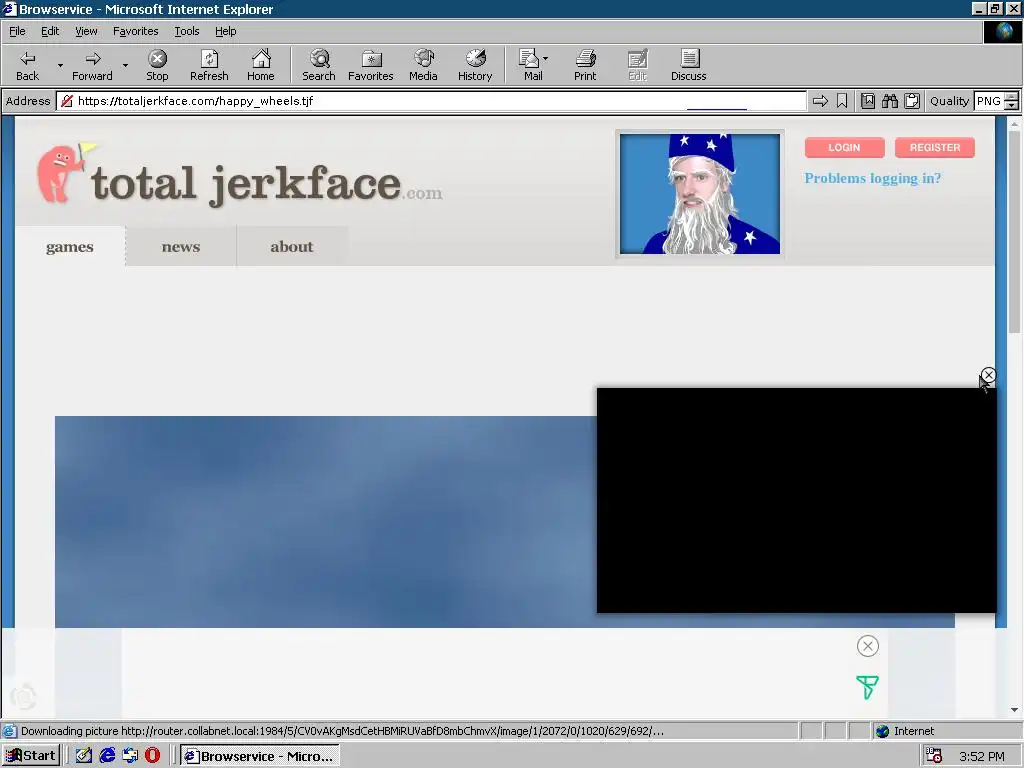Decrease Quality with the down spinner

pos(1012,105)
